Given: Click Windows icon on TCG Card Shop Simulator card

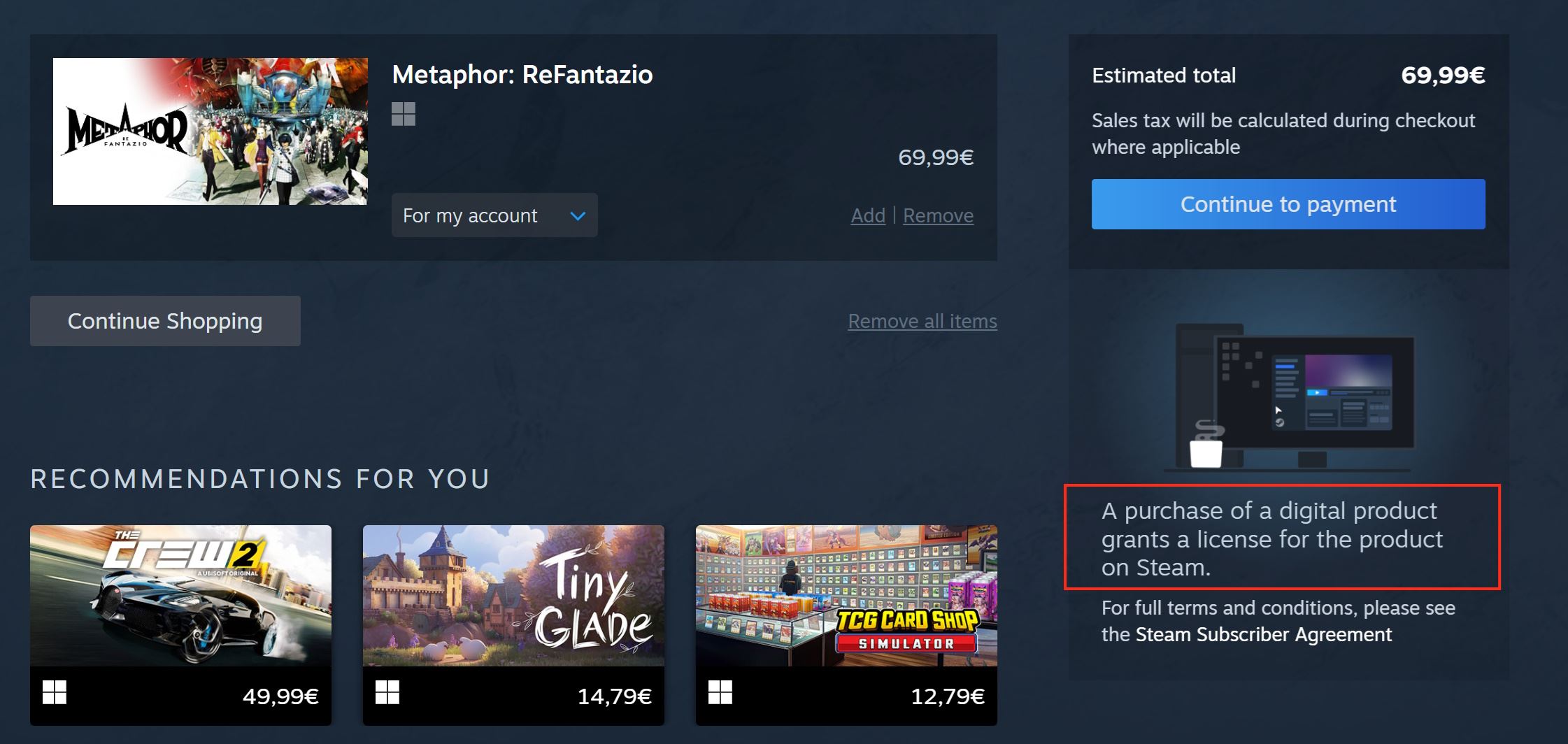Looking at the screenshot, I should (x=720, y=692).
